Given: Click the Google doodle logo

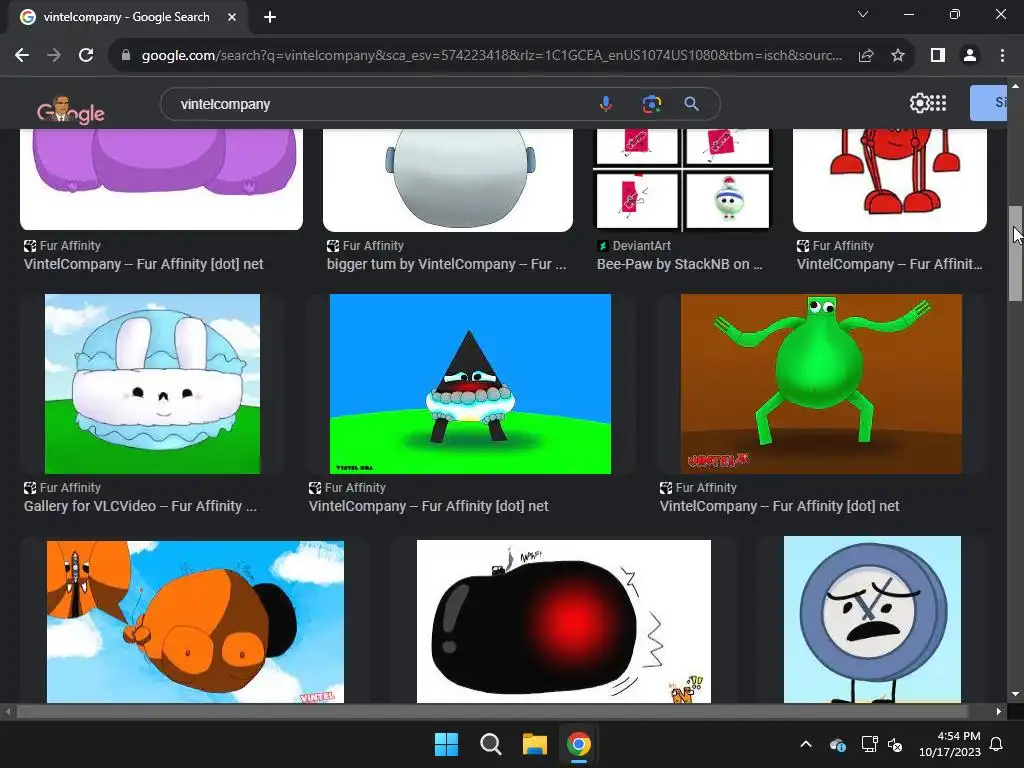Looking at the screenshot, I should (71, 109).
